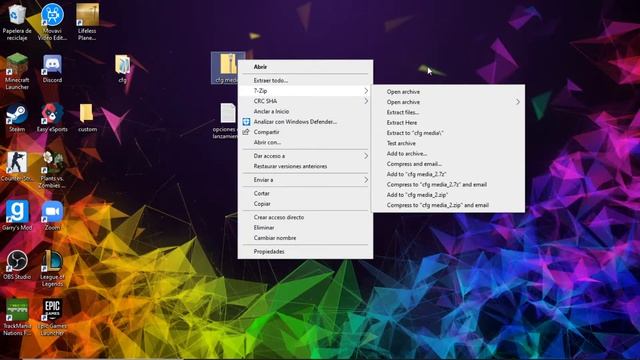The image size is (640, 360).
Task: Select the Zoom desktop shortcut
Action: (x=52, y=216)
